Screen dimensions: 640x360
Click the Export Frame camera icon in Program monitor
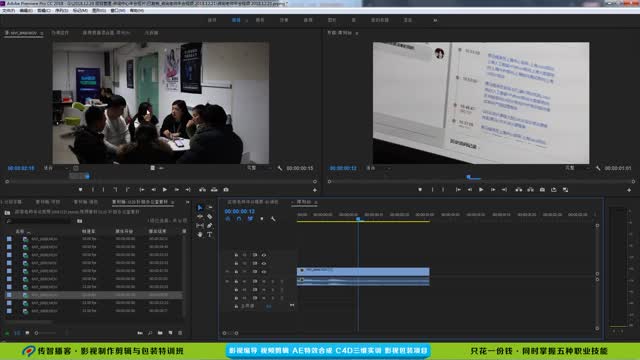coord(542,190)
